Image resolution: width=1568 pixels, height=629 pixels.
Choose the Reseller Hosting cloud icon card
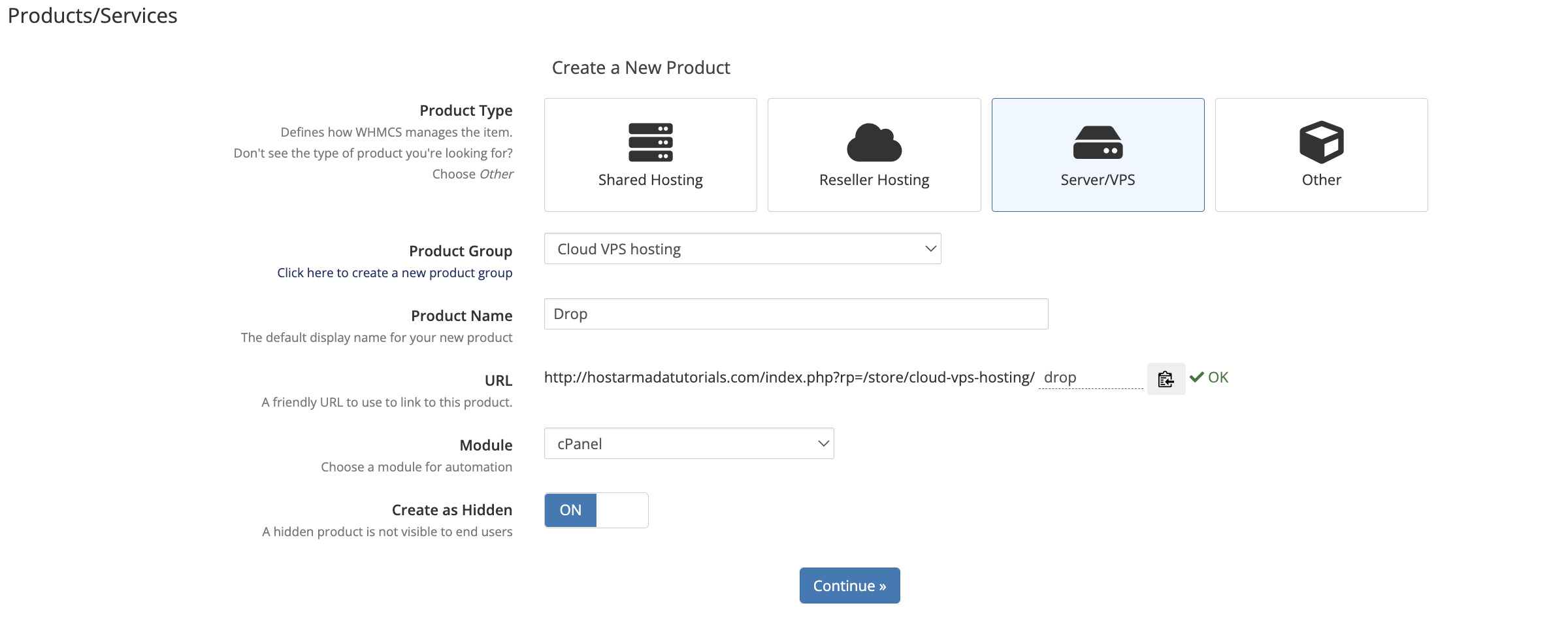pos(874,155)
